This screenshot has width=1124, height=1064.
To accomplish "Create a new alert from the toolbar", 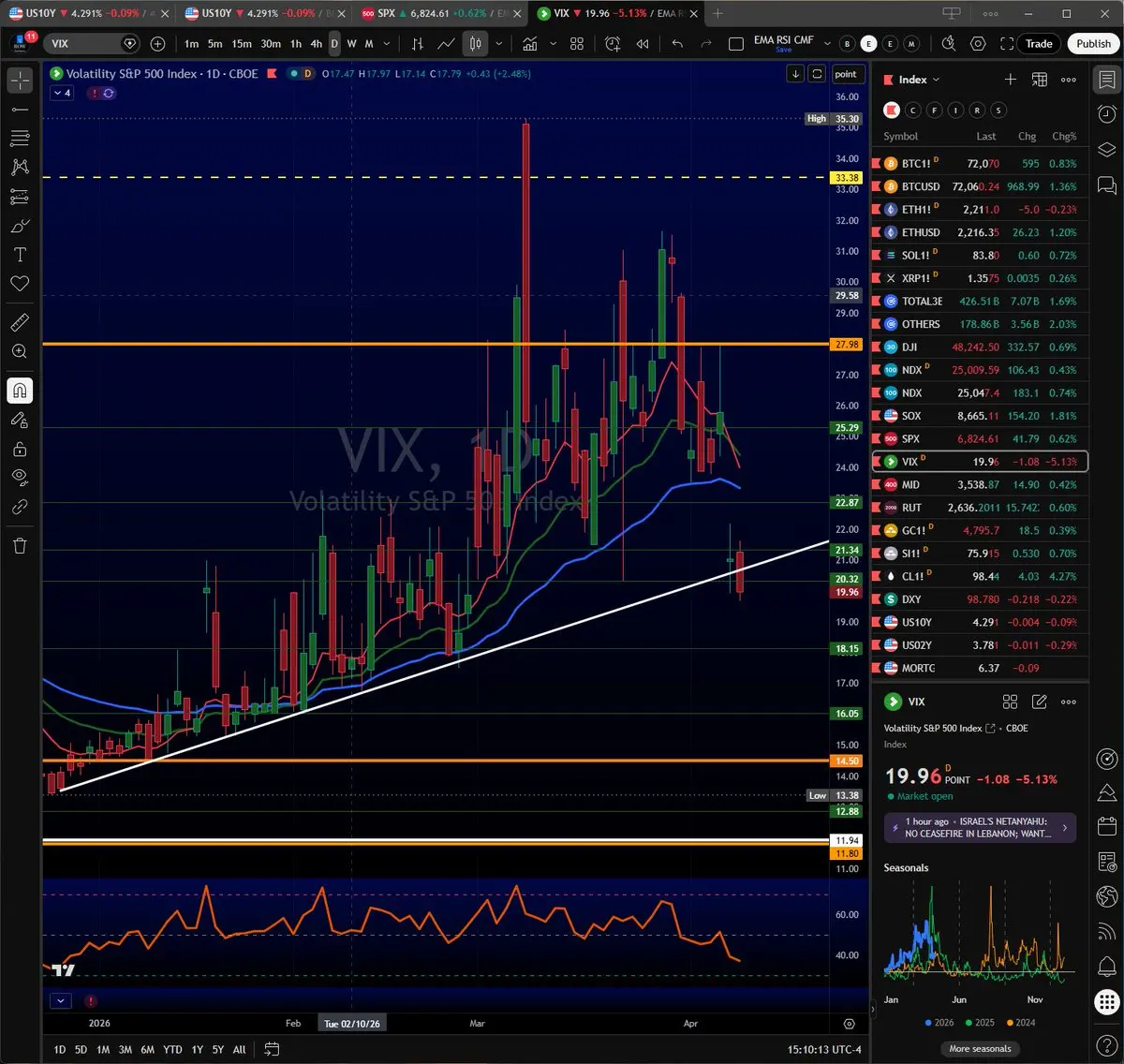I will [613, 43].
